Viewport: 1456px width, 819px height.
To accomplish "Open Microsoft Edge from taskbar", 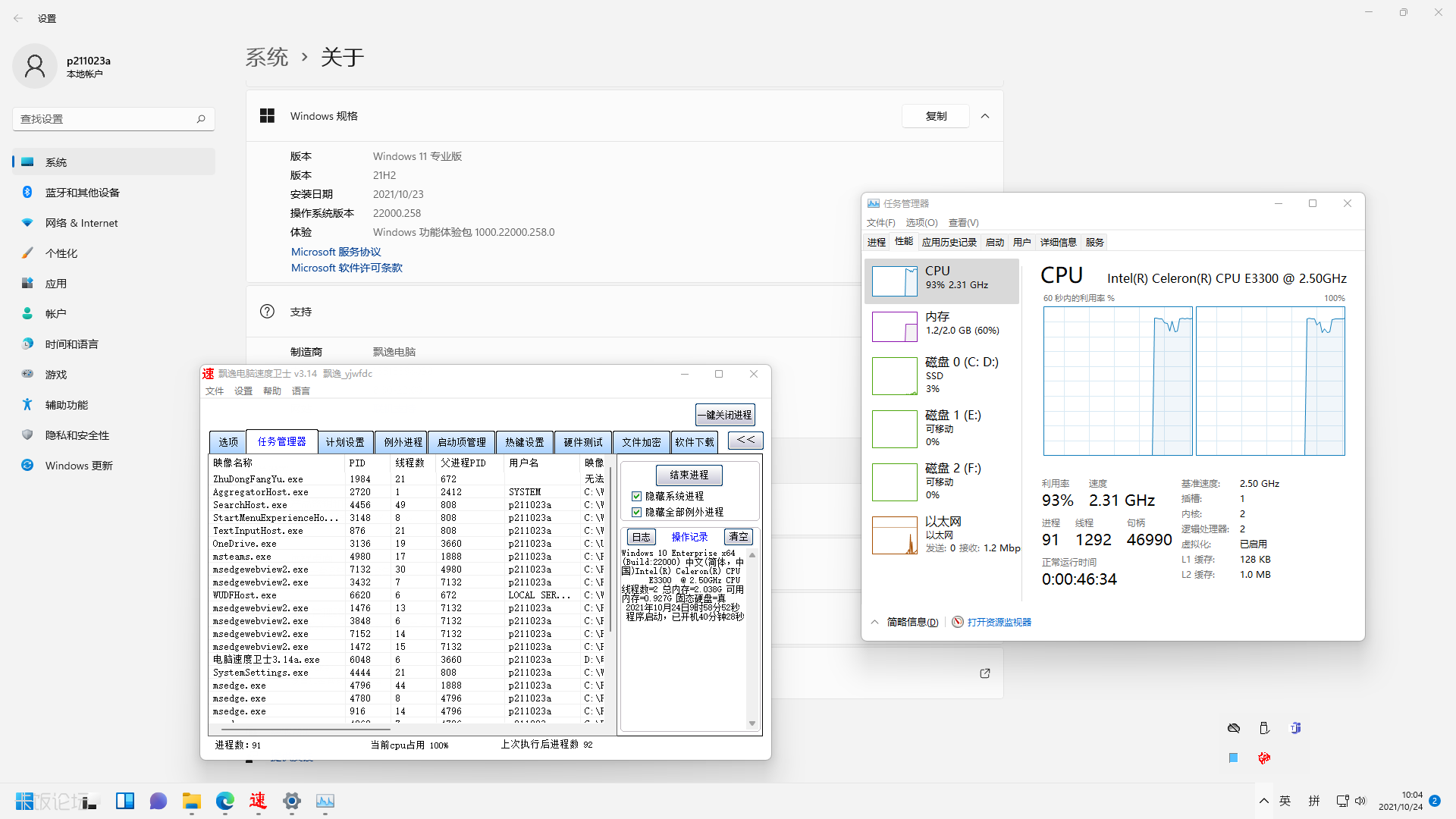I will tap(225, 801).
